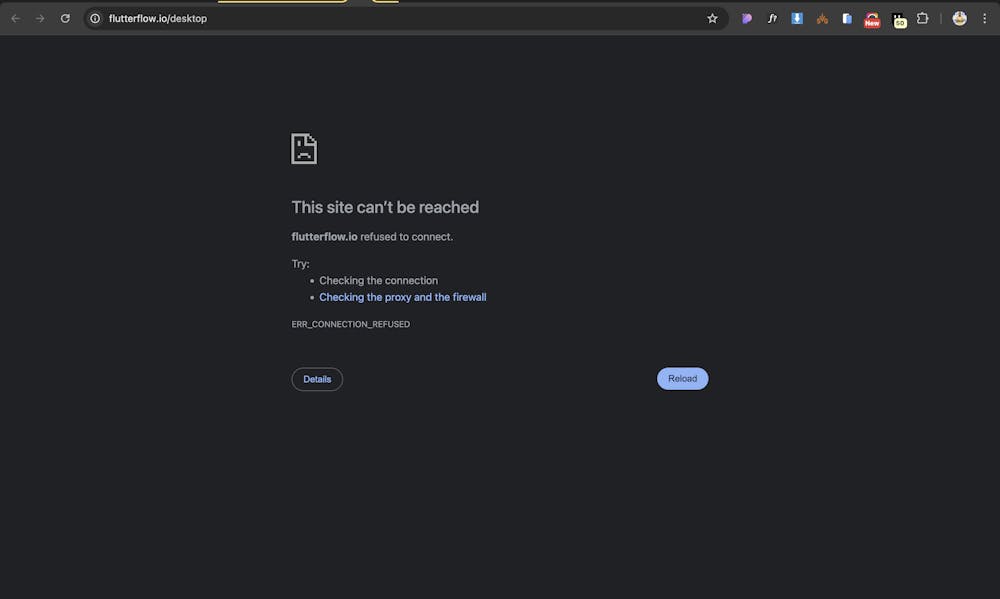Open the 'ft' font extension icon

(772, 18)
